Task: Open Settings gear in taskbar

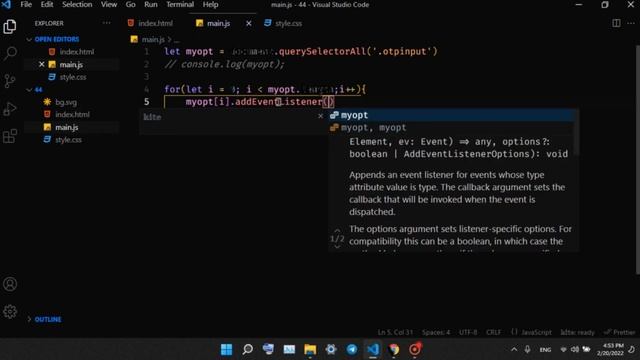Action: pos(331,349)
